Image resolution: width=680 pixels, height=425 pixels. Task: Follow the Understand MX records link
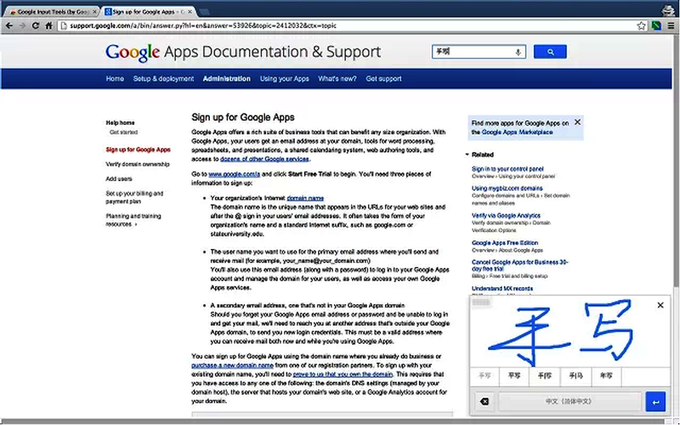click(502, 288)
